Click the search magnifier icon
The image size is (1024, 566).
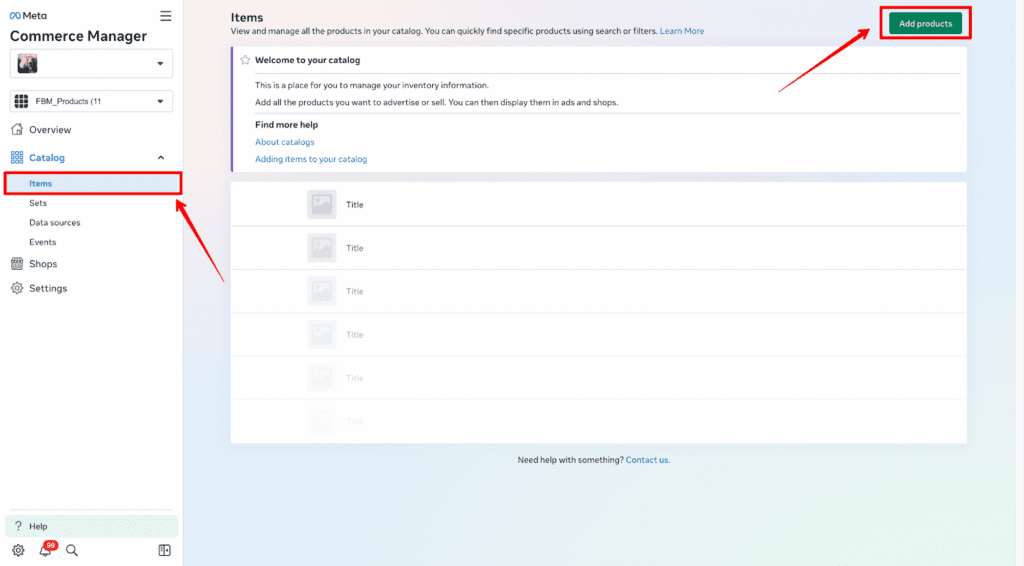point(72,550)
